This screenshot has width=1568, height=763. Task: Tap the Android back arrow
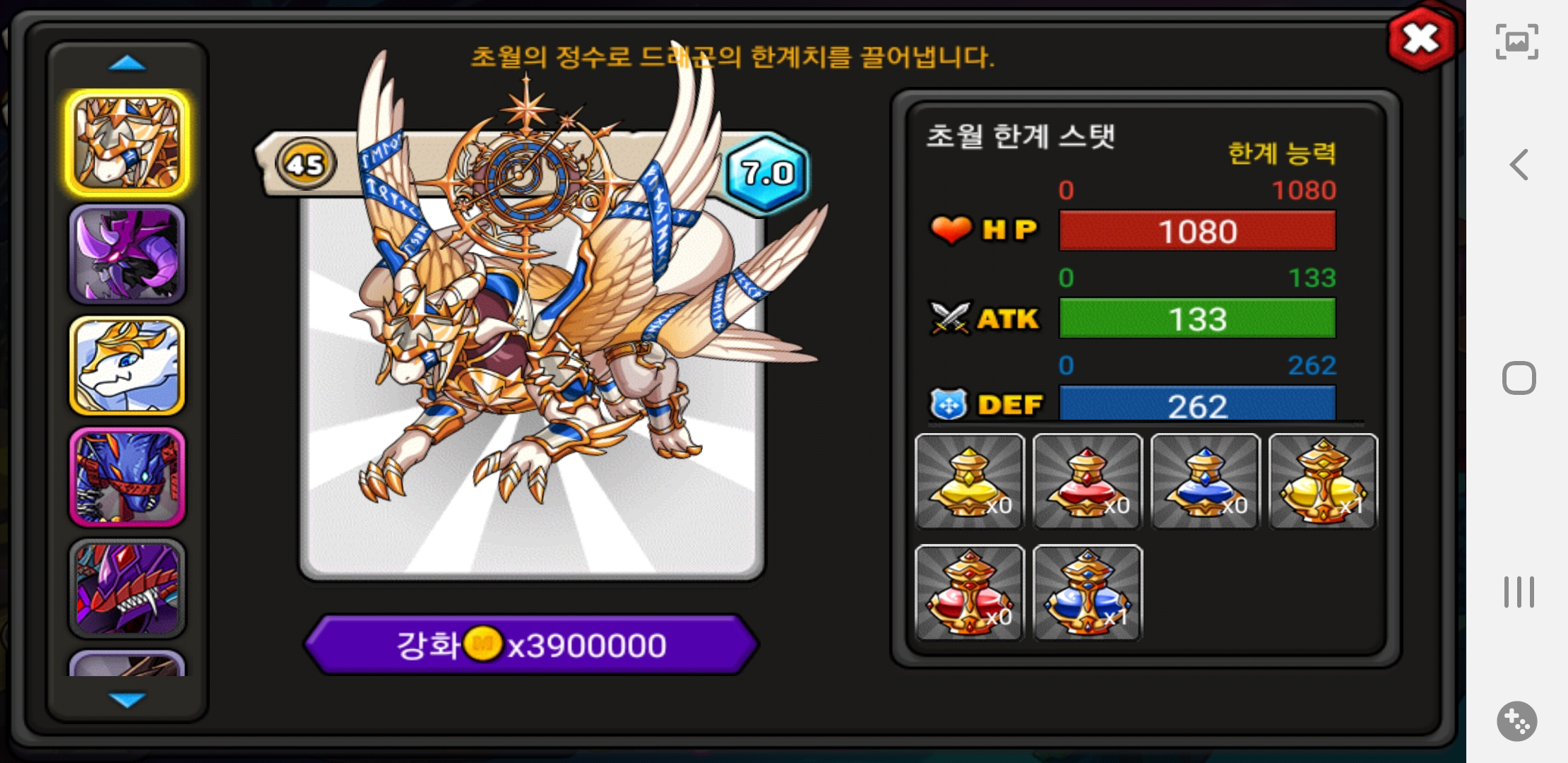pyautogui.click(x=1519, y=165)
